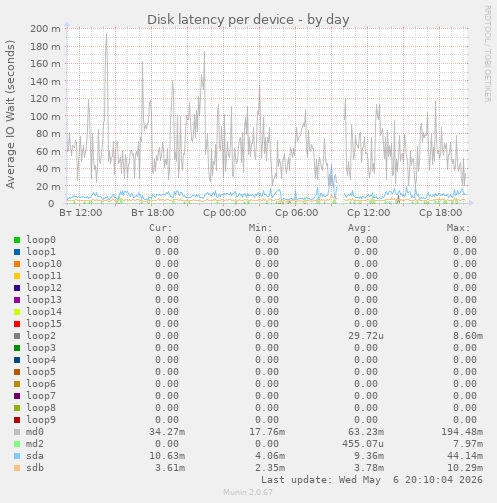Click the loop13 purple color swatch
This screenshot has width=497, height=503.
tap(17, 300)
